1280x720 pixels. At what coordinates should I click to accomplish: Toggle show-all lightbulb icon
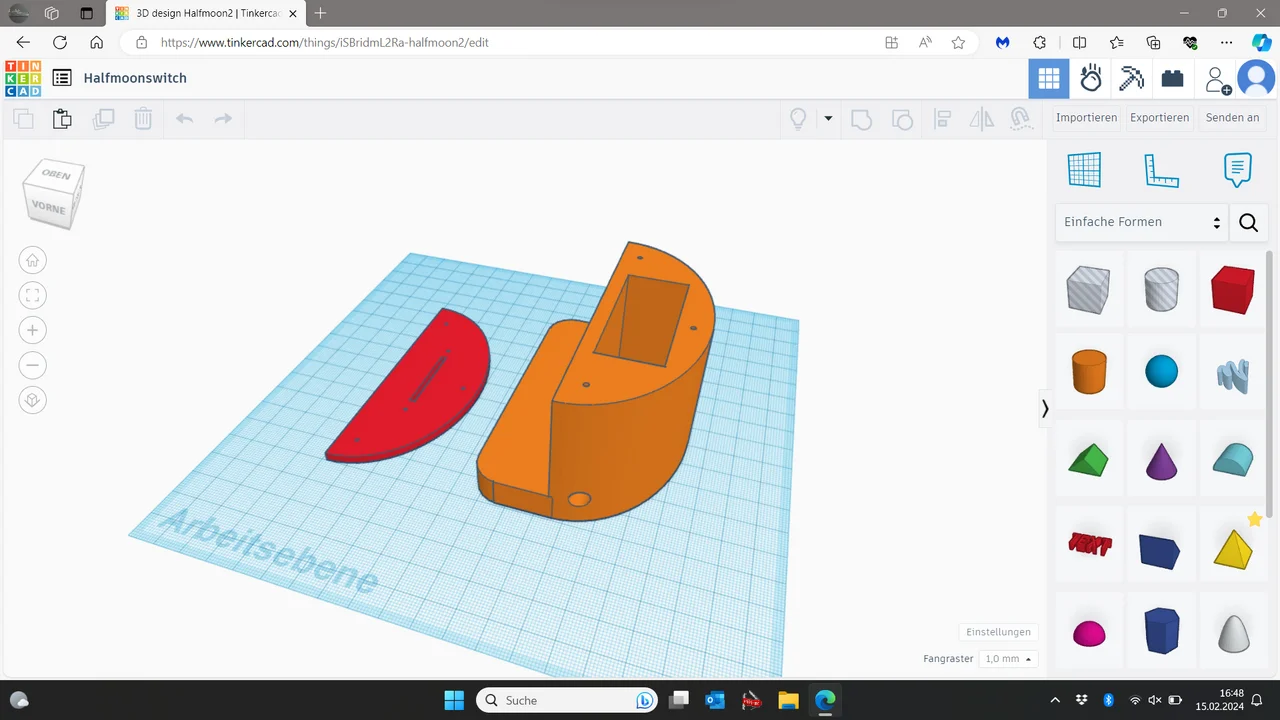[x=798, y=119]
